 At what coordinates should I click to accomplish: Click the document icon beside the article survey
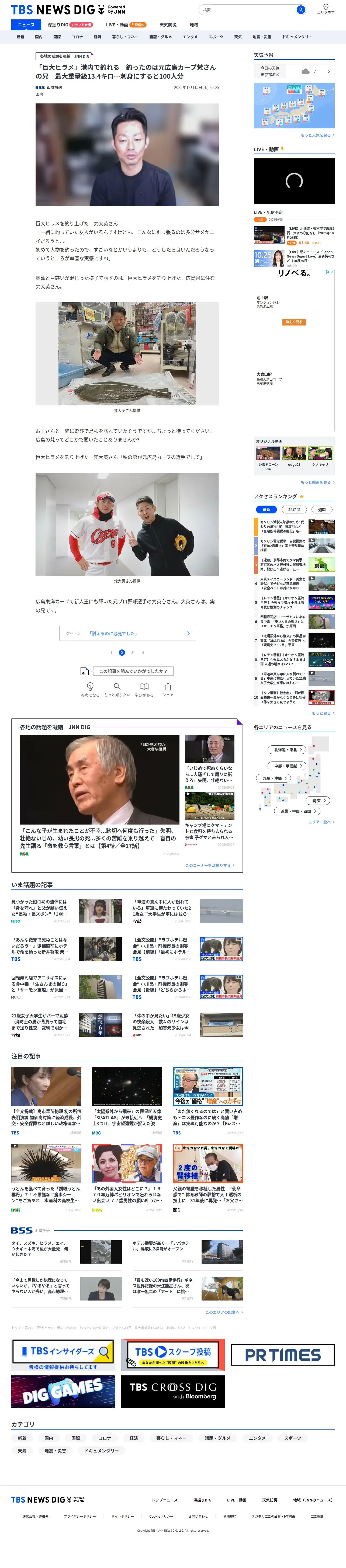(x=85, y=671)
